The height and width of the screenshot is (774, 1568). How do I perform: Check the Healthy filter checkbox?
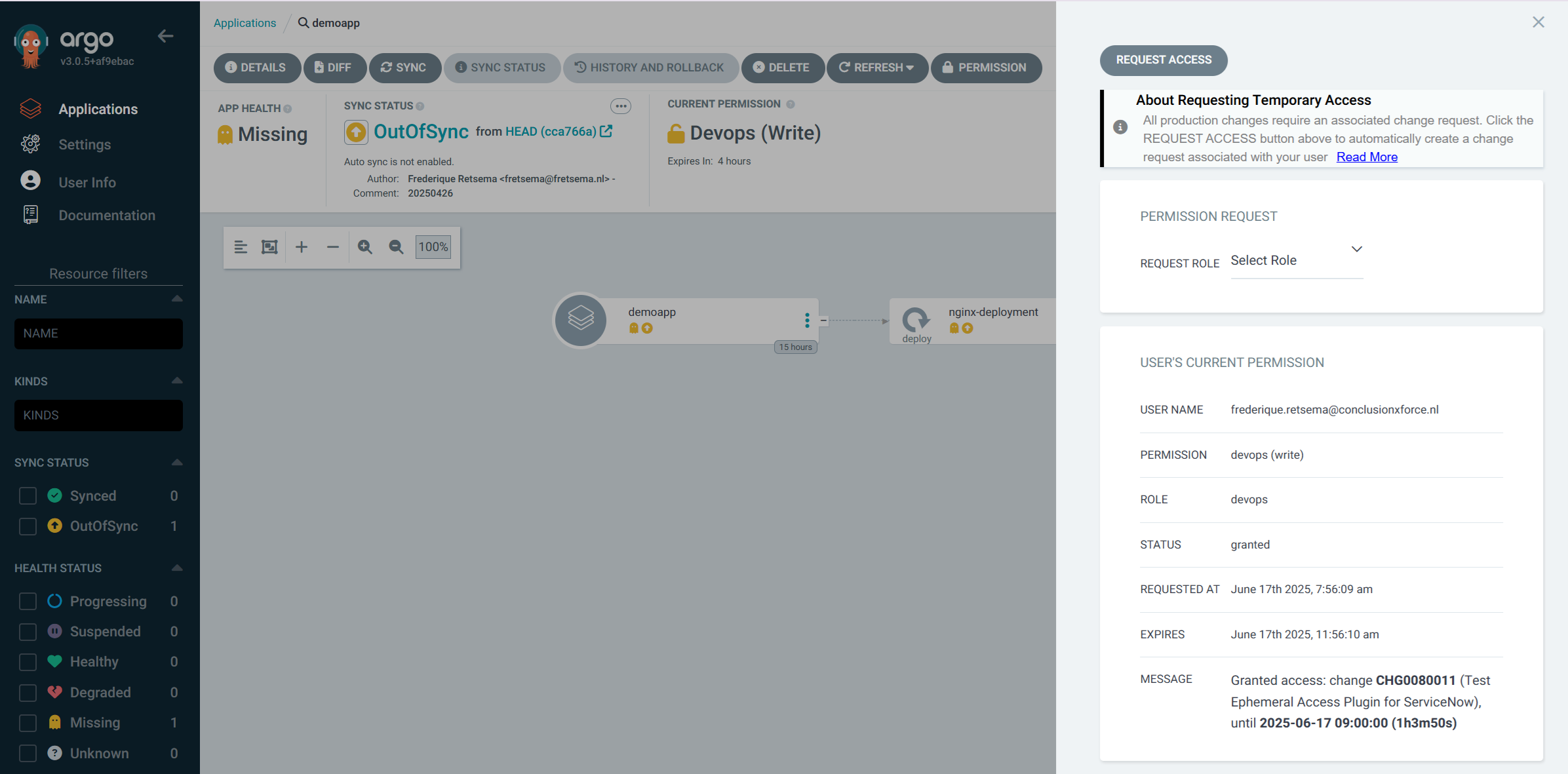(28, 662)
